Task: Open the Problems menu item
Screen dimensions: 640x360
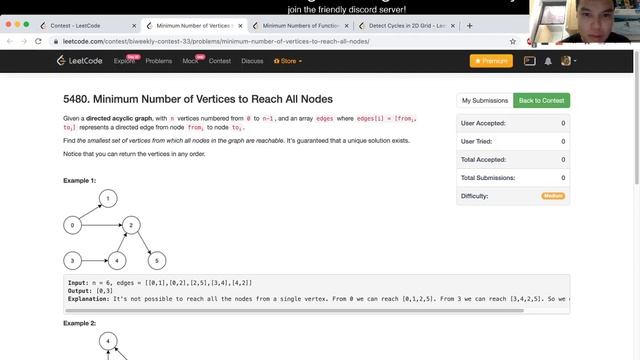Action: pos(159,61)
